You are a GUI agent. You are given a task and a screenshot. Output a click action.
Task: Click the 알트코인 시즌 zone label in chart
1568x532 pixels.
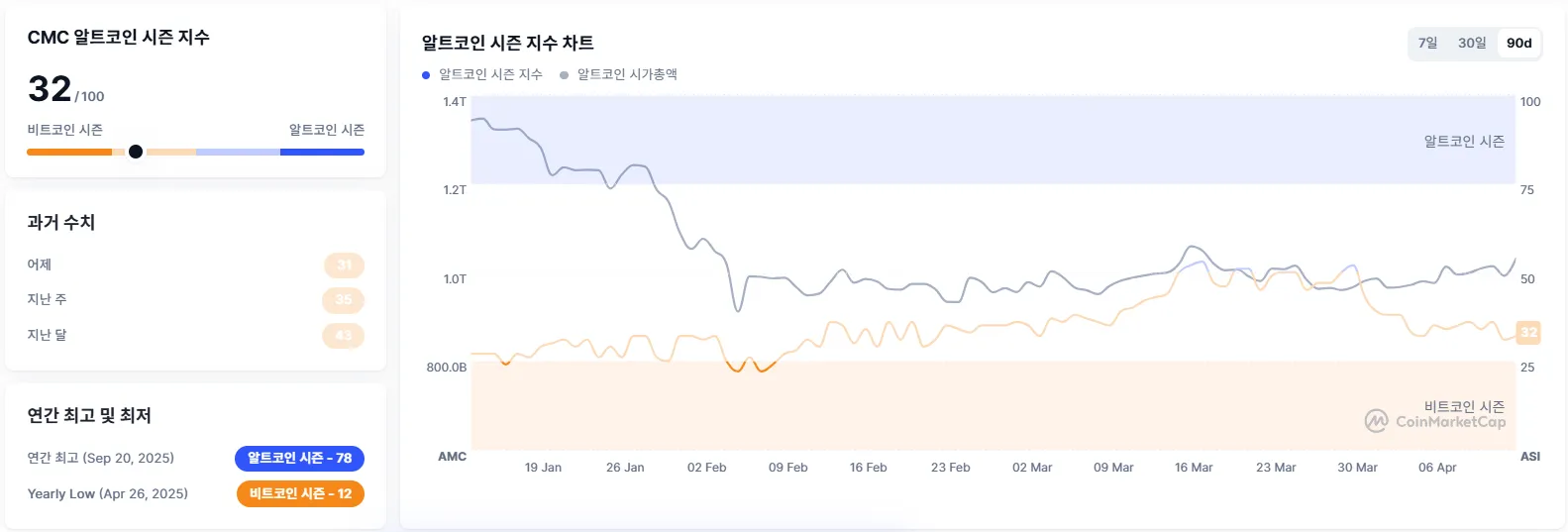1464,142
